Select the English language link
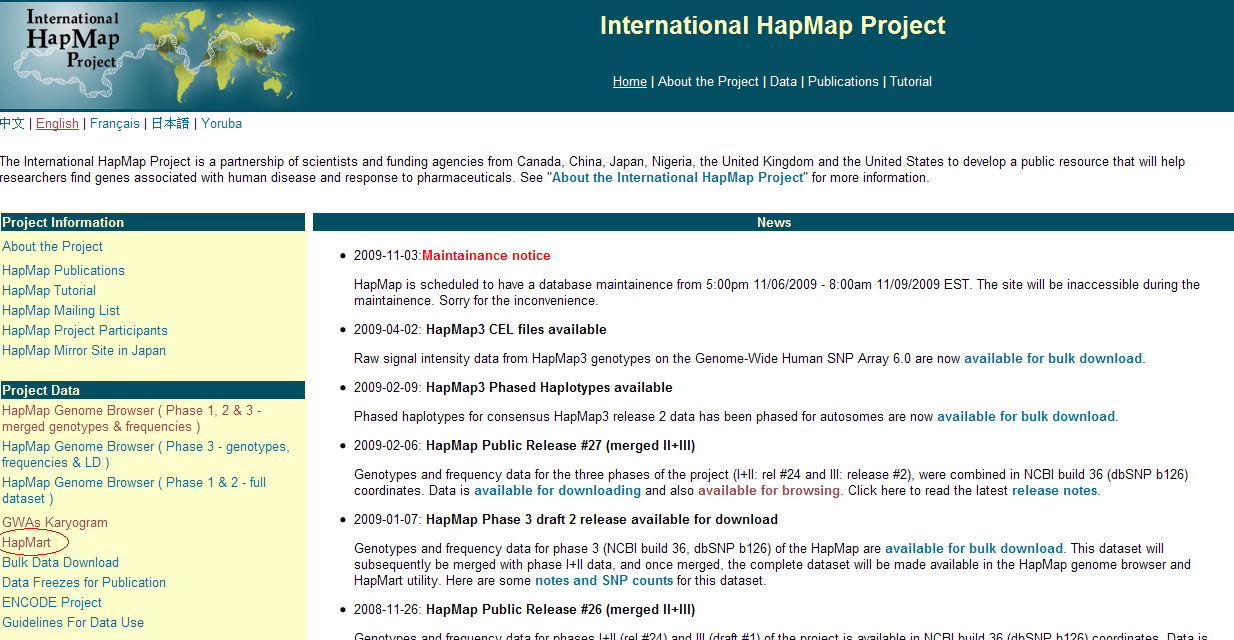The image size is (1234, 640). pyautogui.click(x=57, y=124)
